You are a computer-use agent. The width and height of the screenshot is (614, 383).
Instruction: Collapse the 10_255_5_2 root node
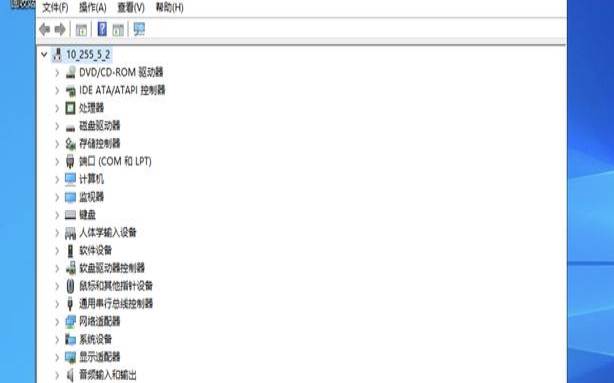point(44,55)
